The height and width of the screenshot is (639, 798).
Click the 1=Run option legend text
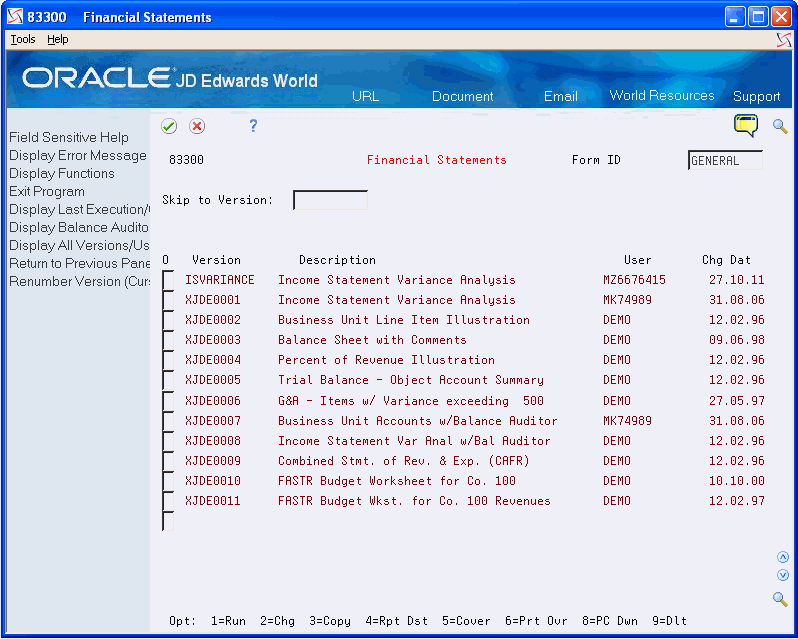228,621
